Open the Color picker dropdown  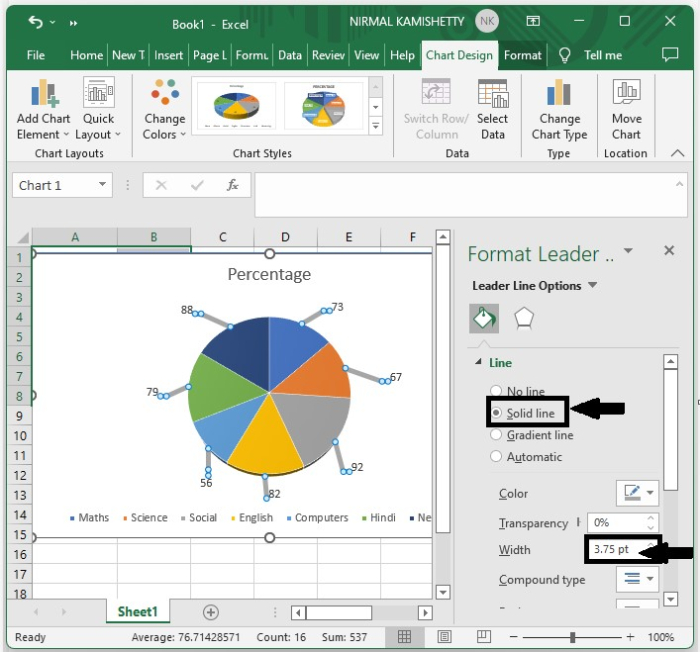(x=650, y=493)
